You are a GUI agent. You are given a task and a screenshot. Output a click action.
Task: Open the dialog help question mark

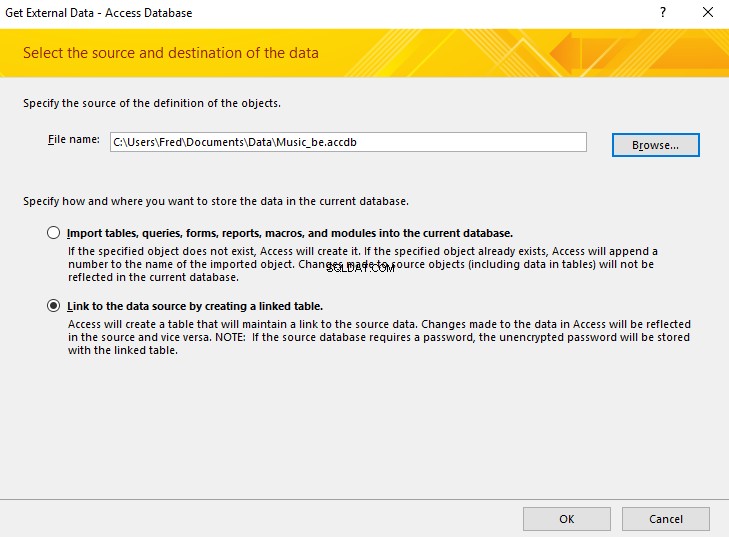pyautogui.click(x=663, y=12)
